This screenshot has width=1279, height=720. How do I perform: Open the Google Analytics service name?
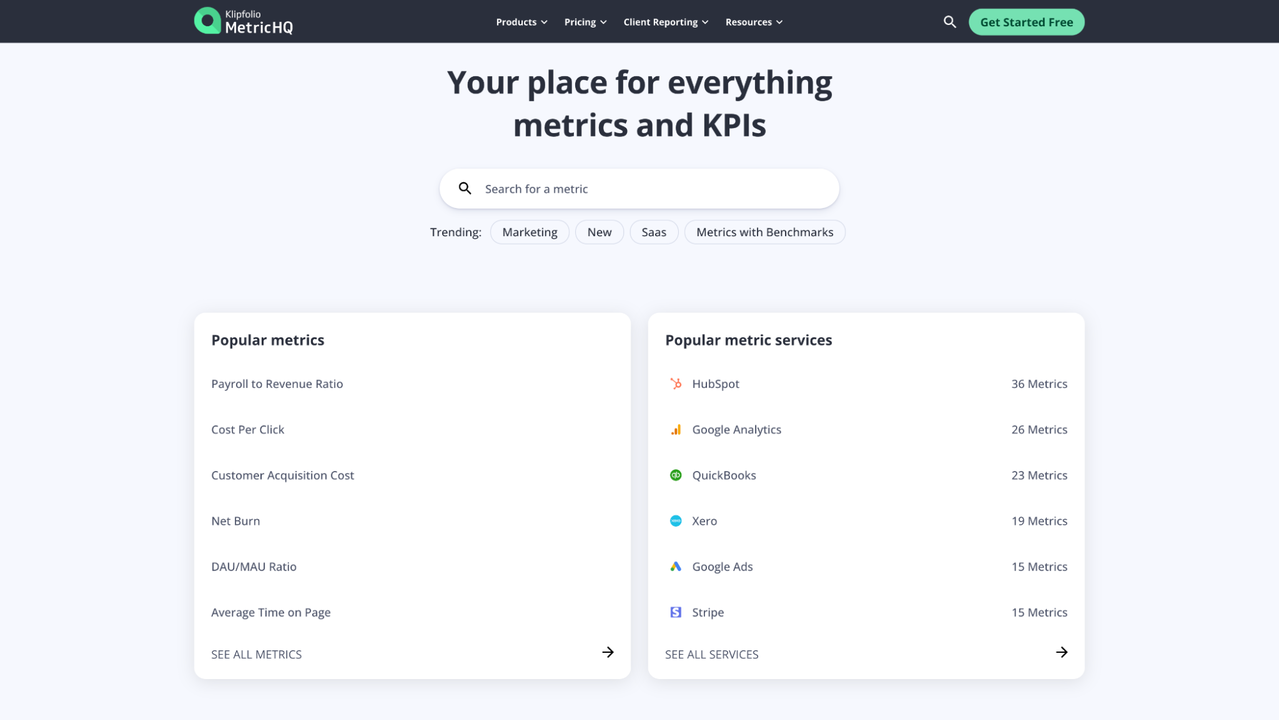tap(737, 430)
